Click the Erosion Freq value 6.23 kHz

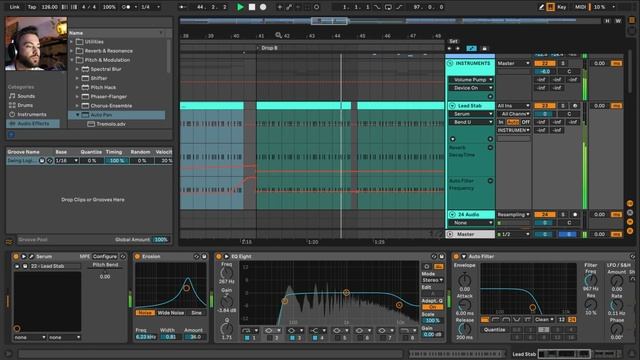(x=146, y=337)
